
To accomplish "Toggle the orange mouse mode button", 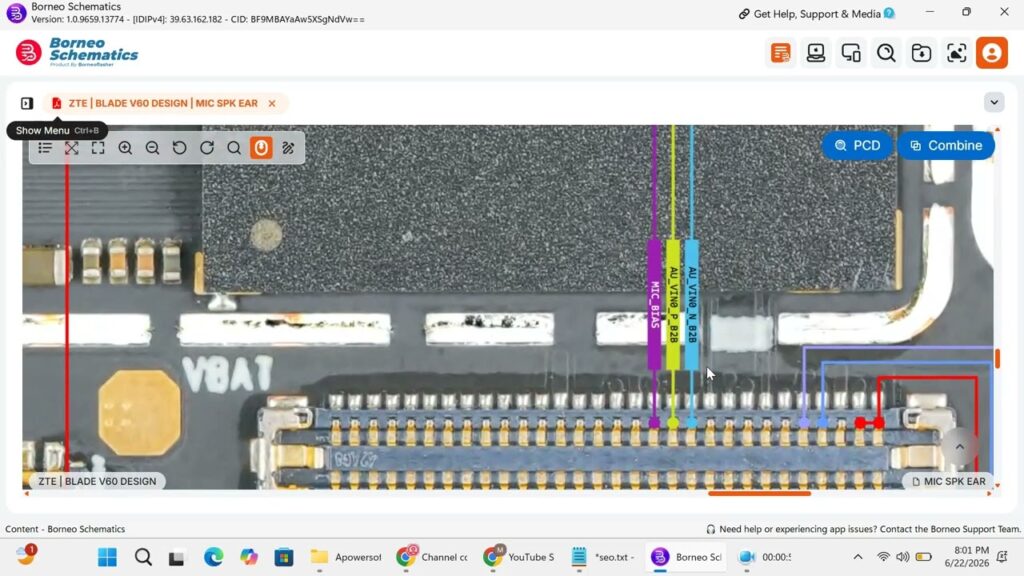I will (261, 148).
